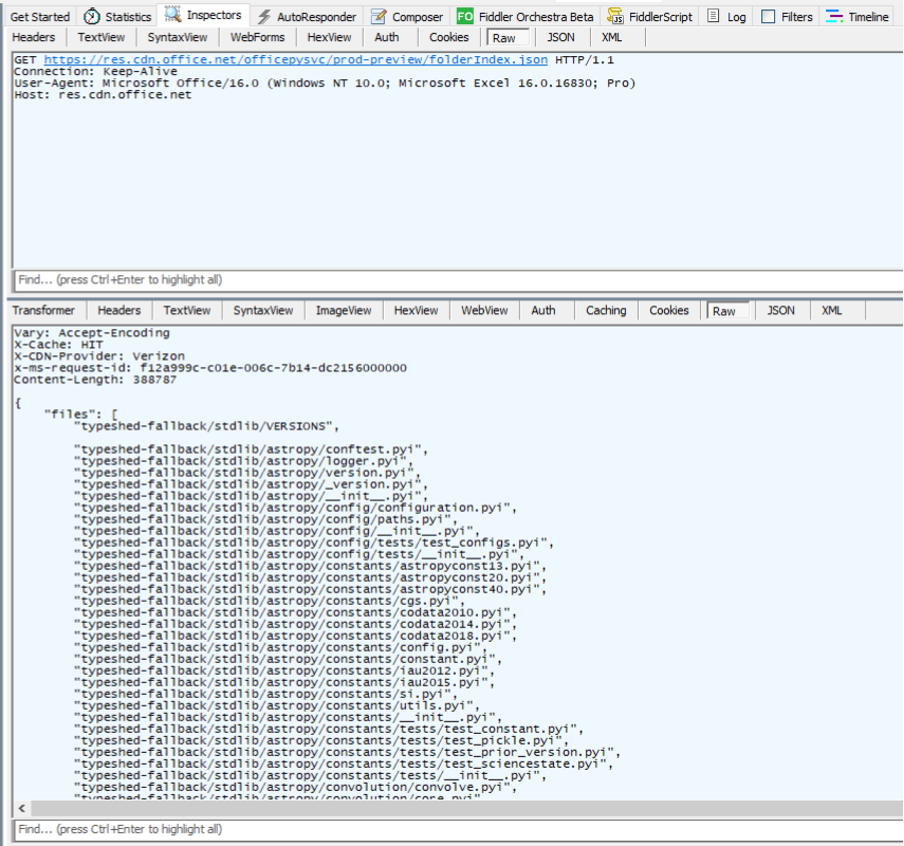Click the constants/tests/test_pickle.pyi entry
904x846 pixels.
click(x=322, y=740)
